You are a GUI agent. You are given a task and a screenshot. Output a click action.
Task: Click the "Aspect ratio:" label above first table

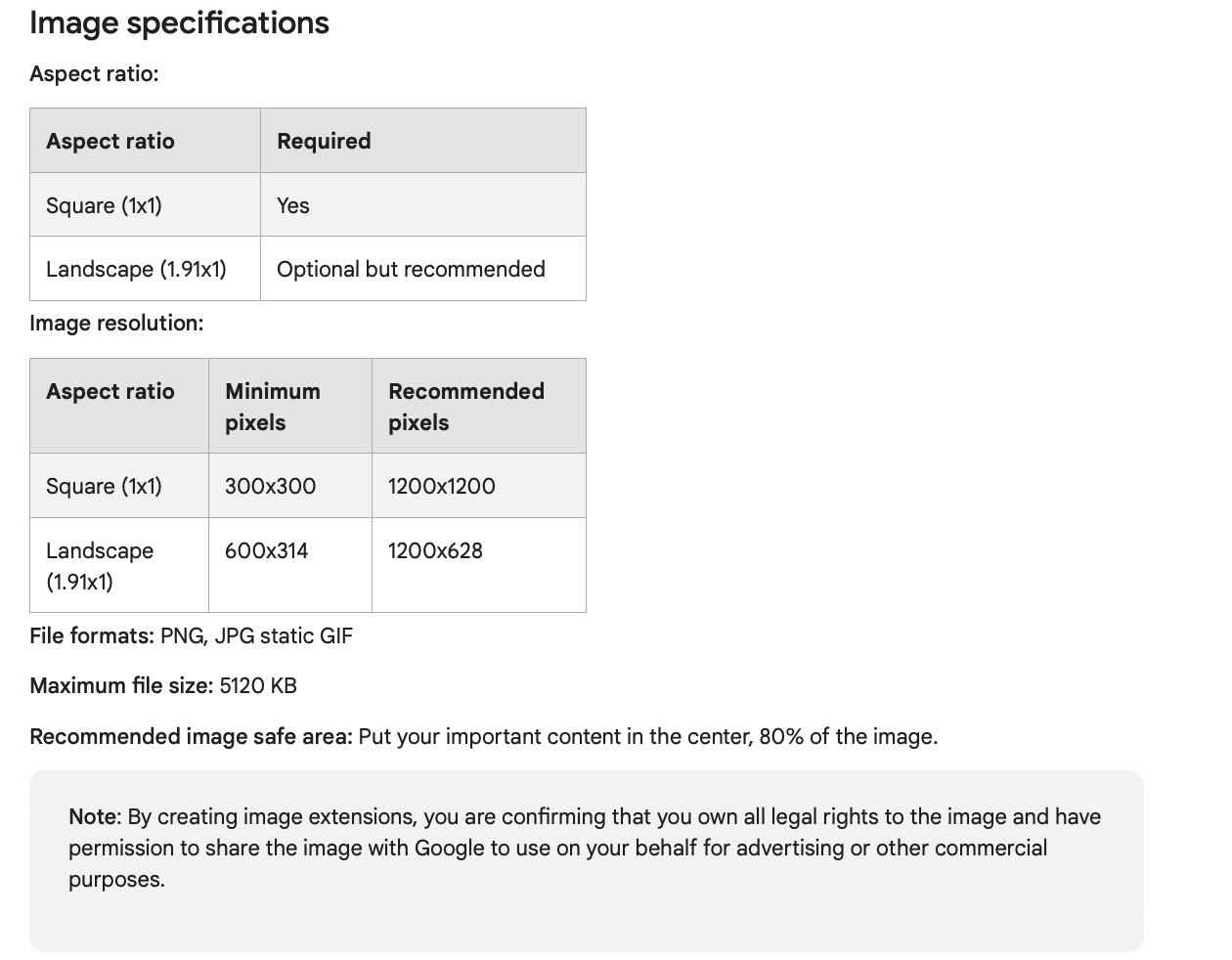(94, 74)
